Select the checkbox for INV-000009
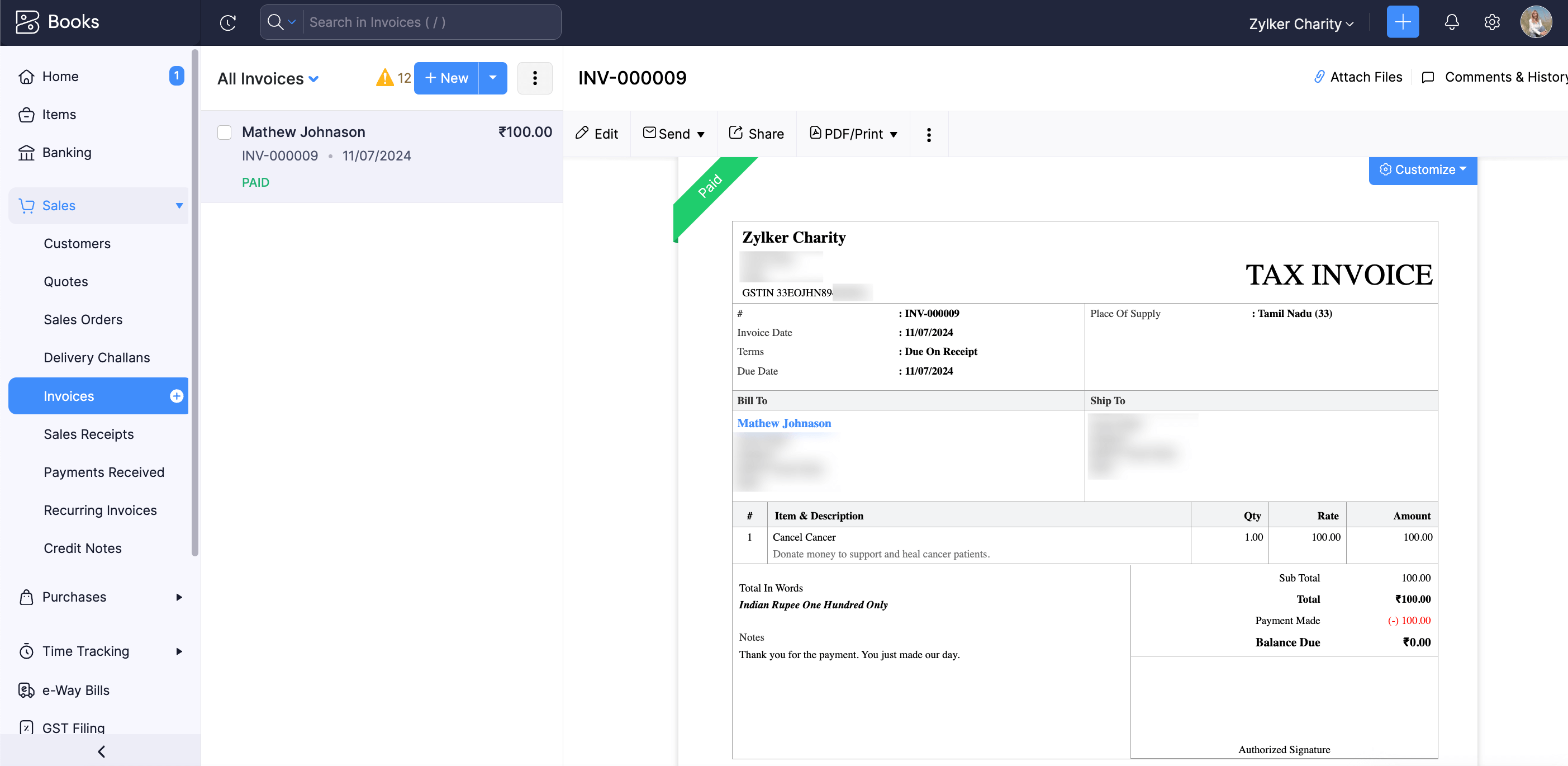 (x=225, y=131)
